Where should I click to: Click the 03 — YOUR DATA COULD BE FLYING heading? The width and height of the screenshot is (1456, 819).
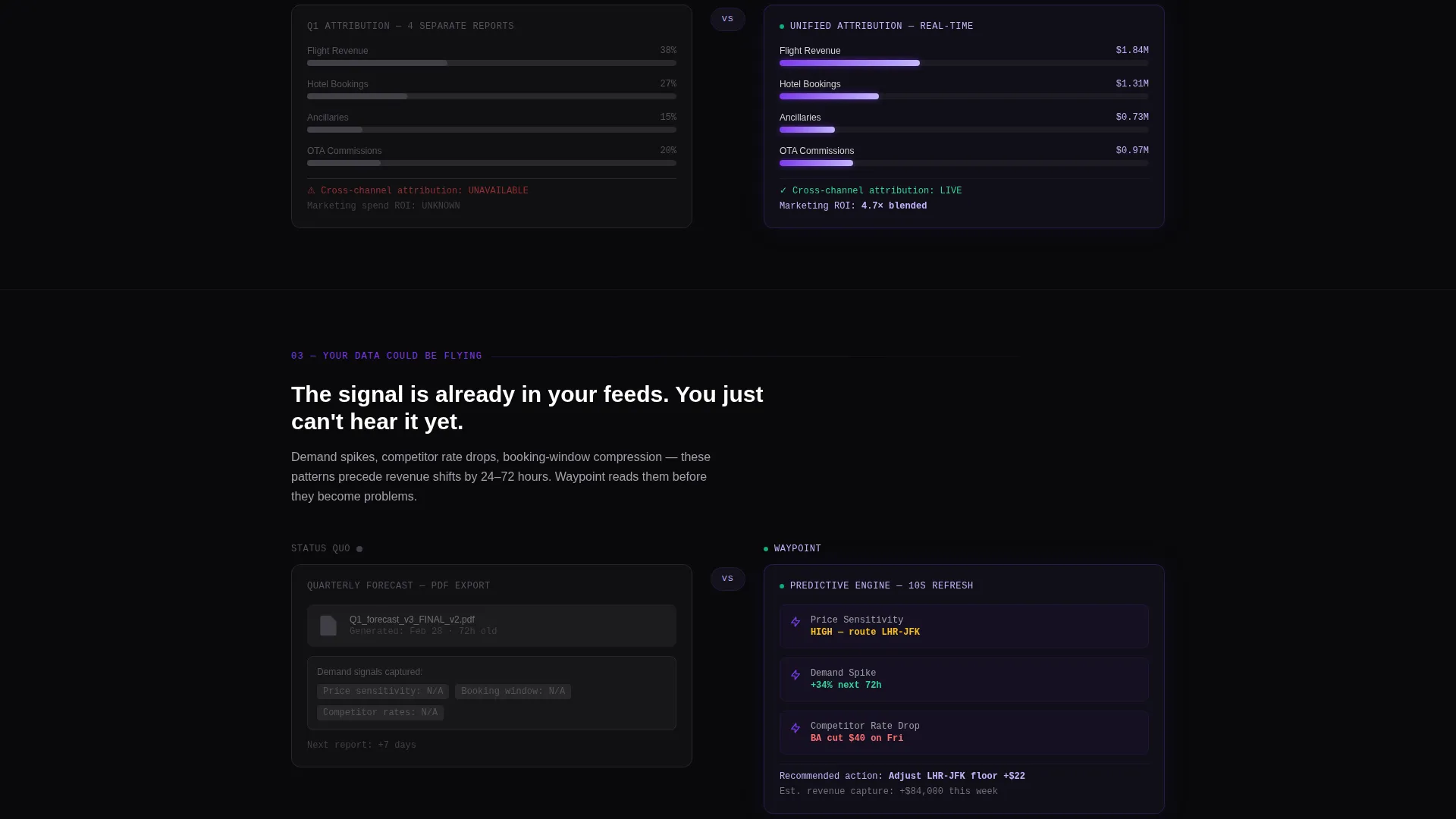[387, 356]
